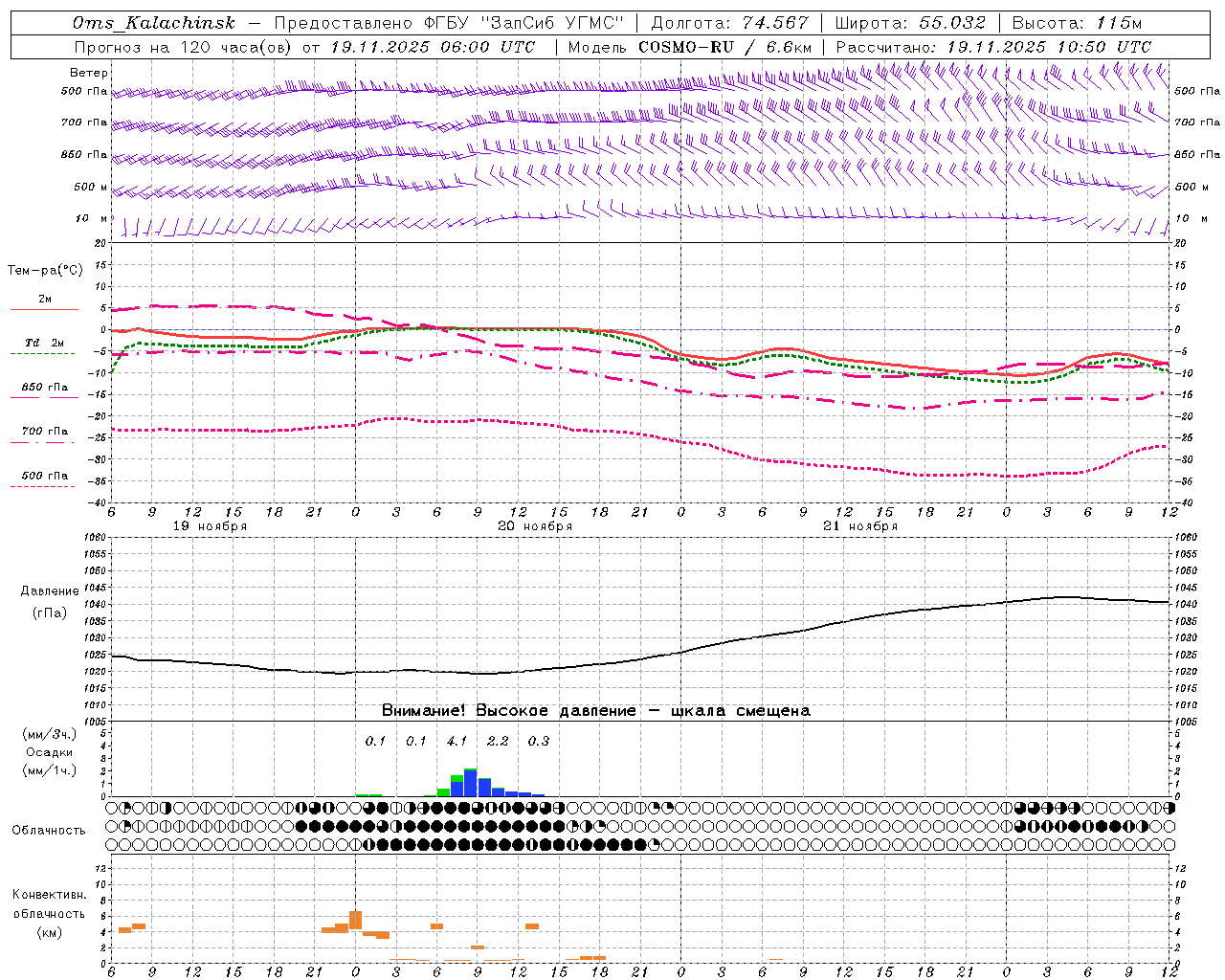The image size is (1225, 980).
Task: Click the elevation value Высота: 115м
Action: pyautogui.click(x=1077, y=23)
